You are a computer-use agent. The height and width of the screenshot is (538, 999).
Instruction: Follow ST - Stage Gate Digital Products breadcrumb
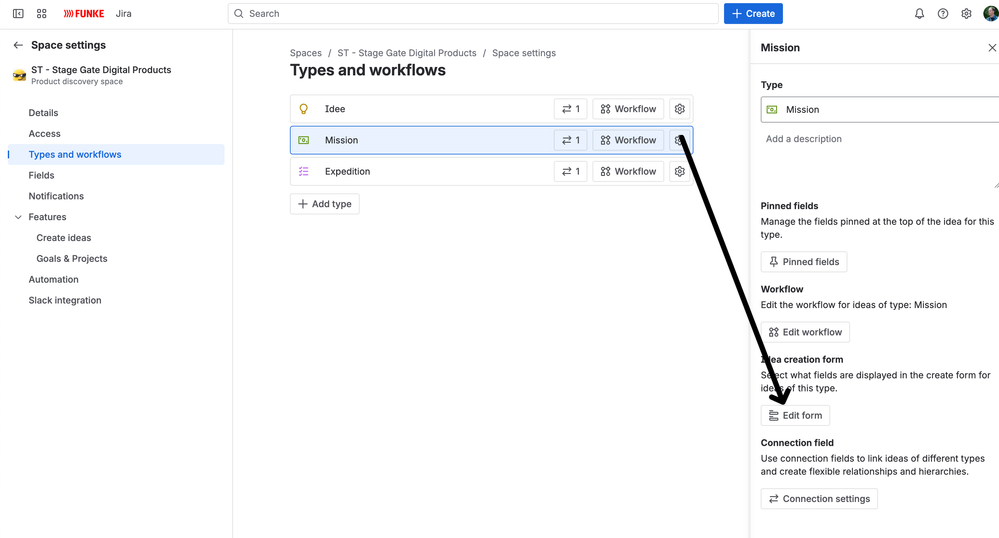click(406, 53)
